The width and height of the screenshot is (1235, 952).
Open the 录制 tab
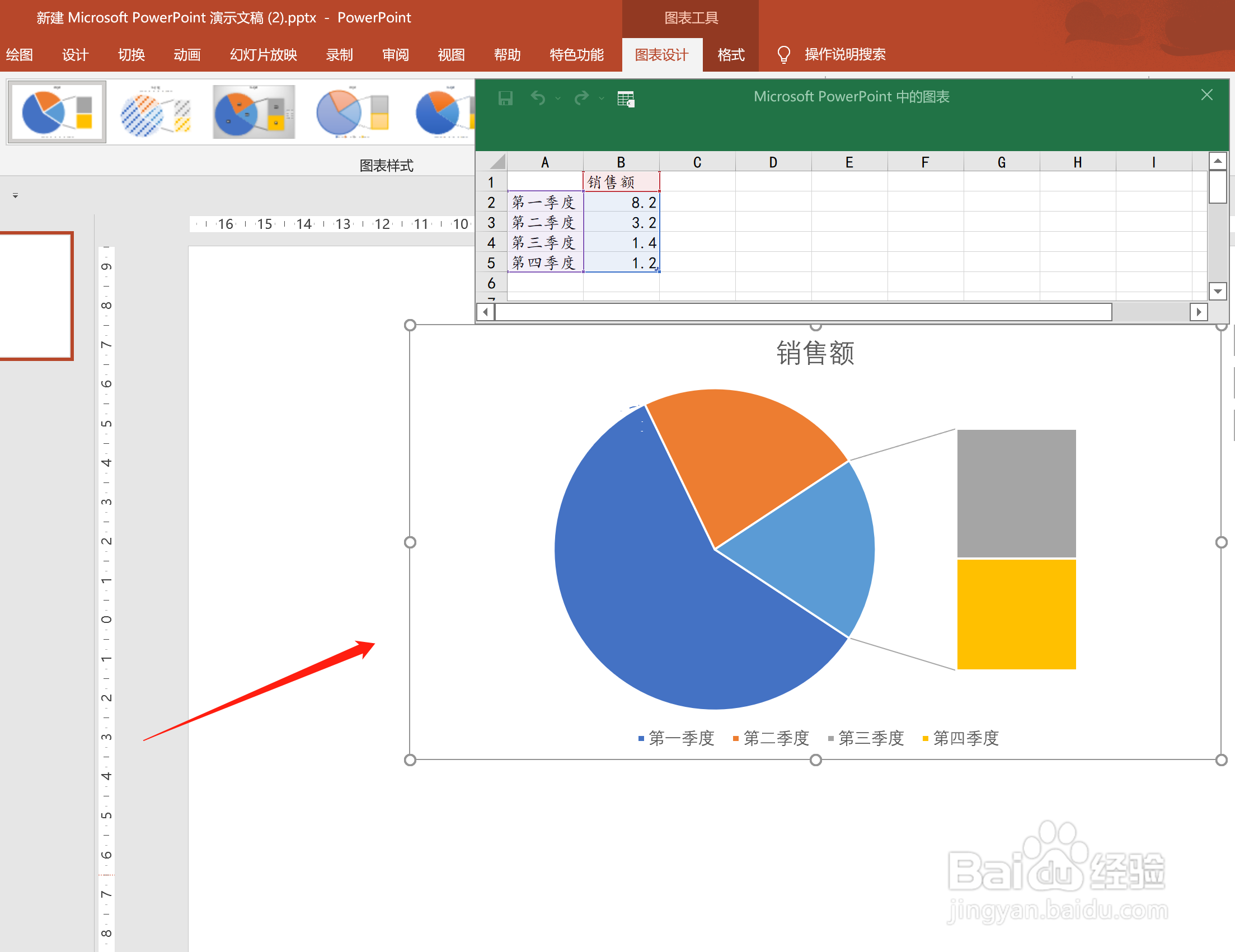point(339,55)
